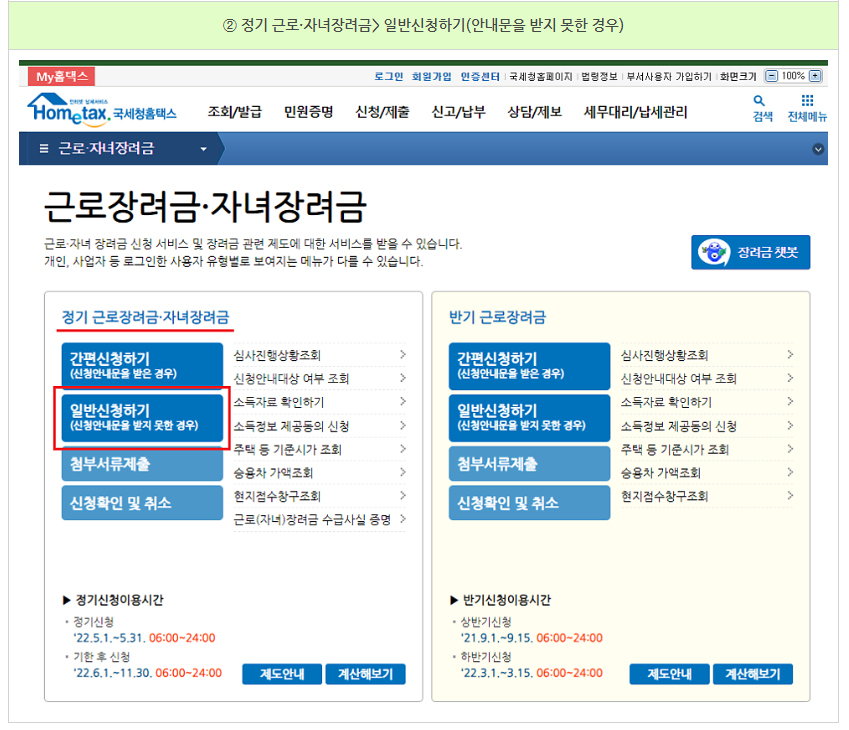This screenshot has height=730, width=849.
Task: Open 근로(자녀)장려금 수급사실 증명 link
Action: tap(319, 519)
